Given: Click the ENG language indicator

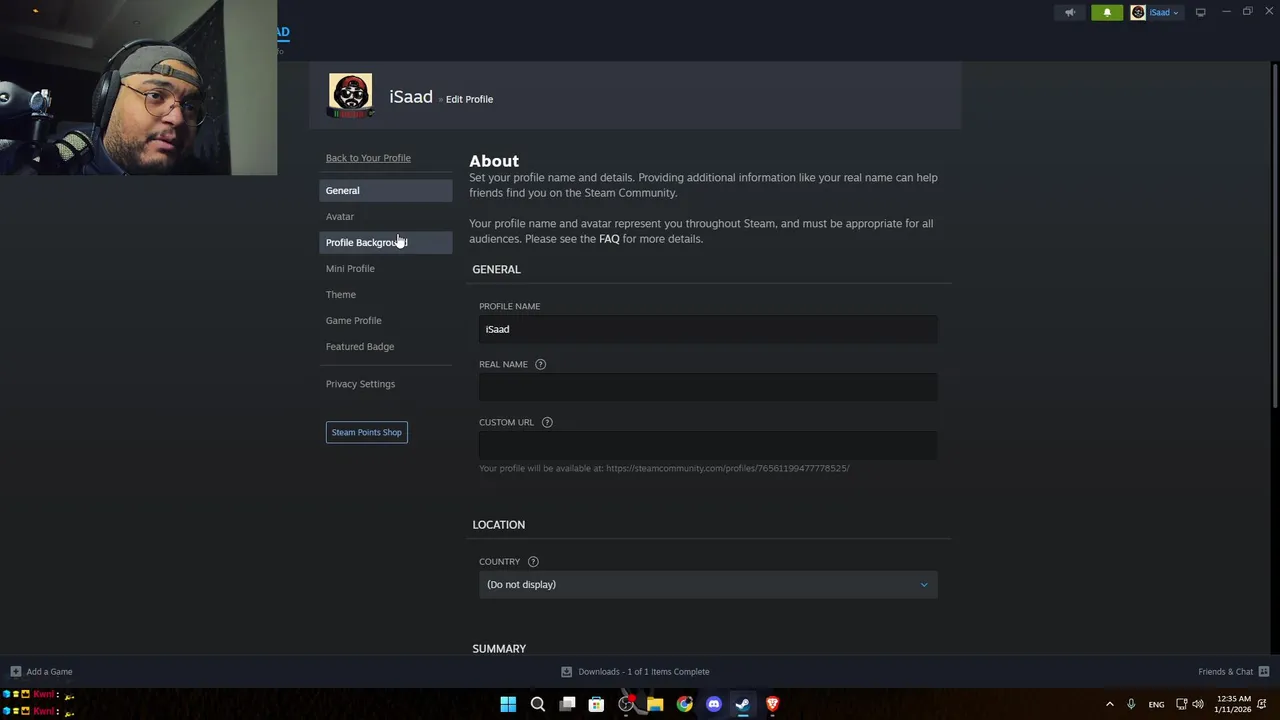Looking at the screenshot, I should 1156,705.
